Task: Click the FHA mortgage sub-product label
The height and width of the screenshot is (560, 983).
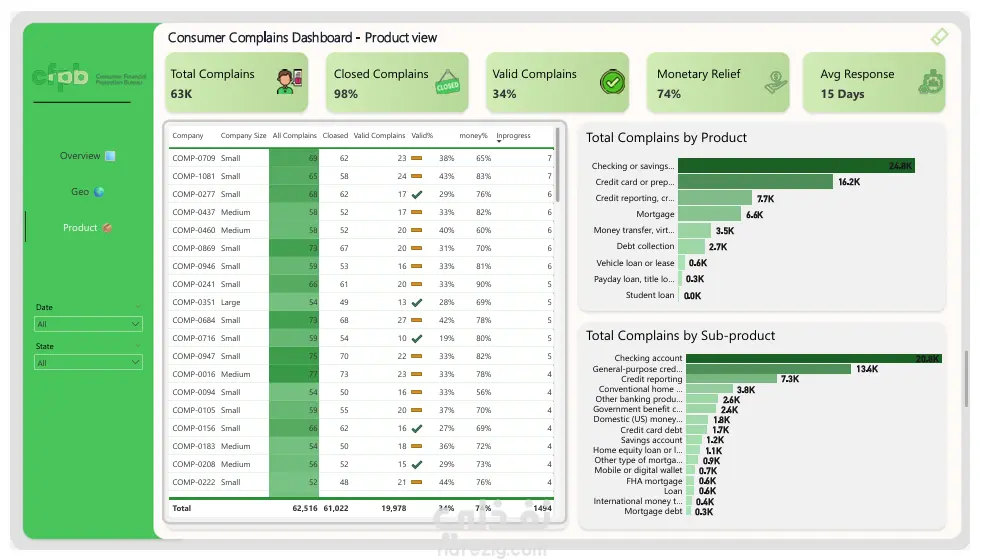Action: (654, 482)
